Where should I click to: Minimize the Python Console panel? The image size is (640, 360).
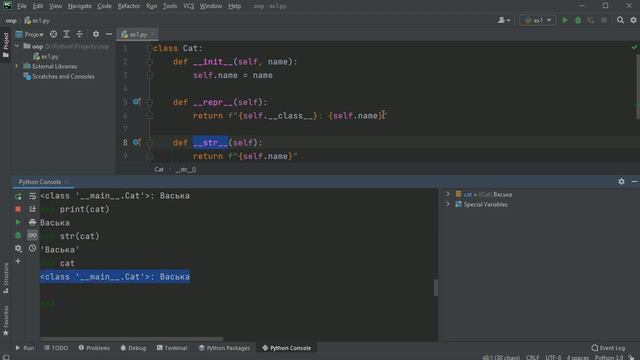[x=634, y=182]
